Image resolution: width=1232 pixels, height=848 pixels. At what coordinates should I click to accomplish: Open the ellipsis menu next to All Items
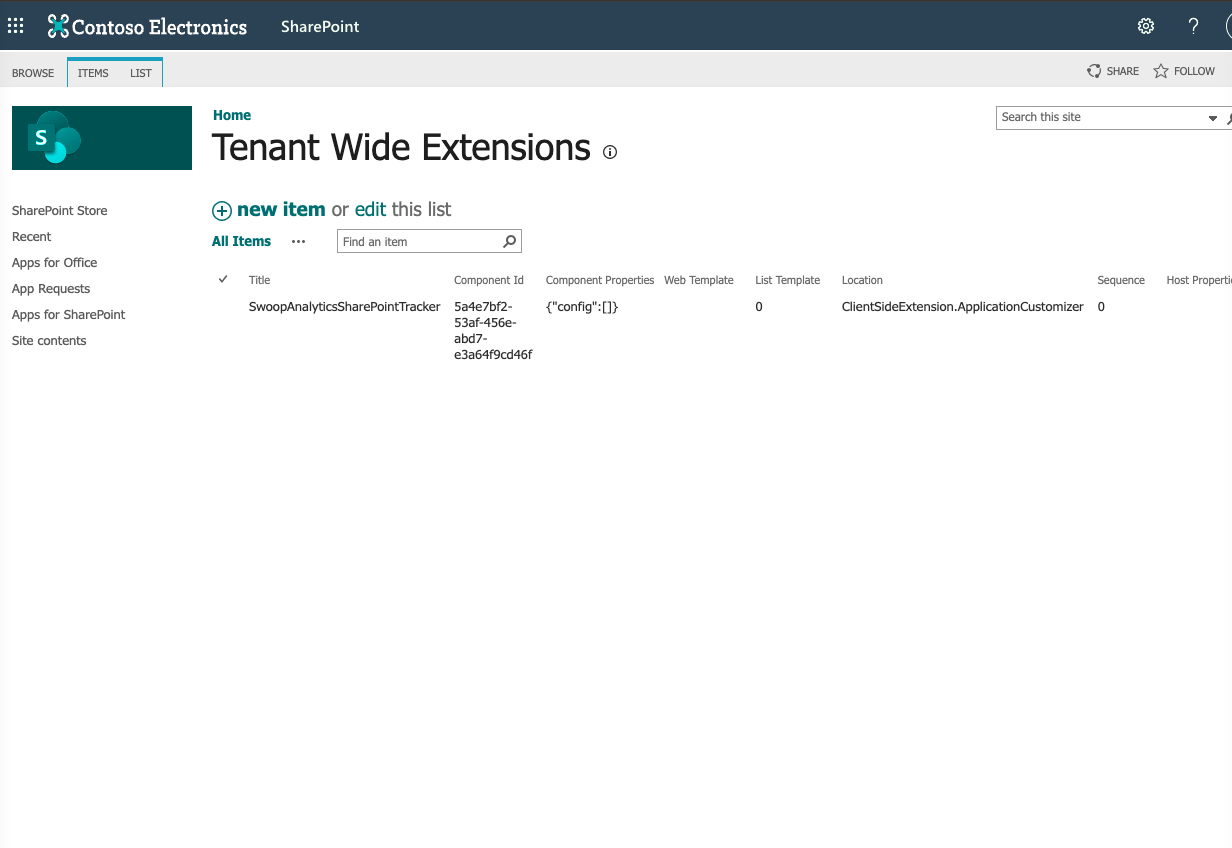point(298,241)
